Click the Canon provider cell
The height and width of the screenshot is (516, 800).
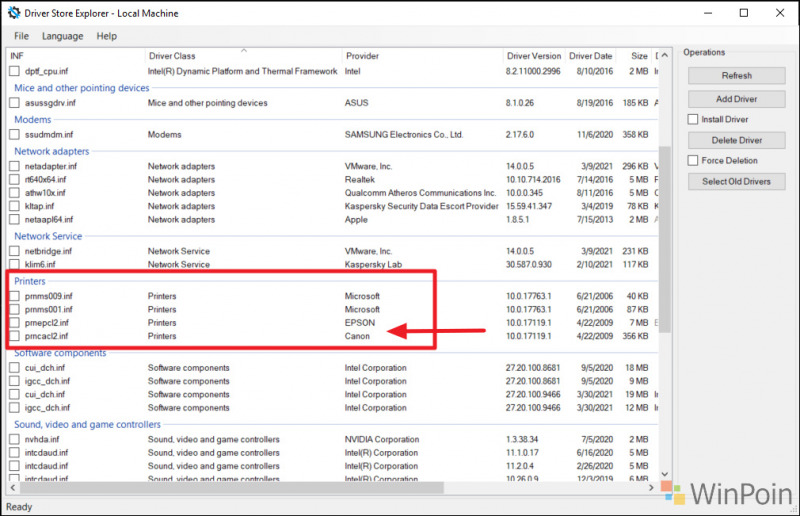[x=357, y=336]
